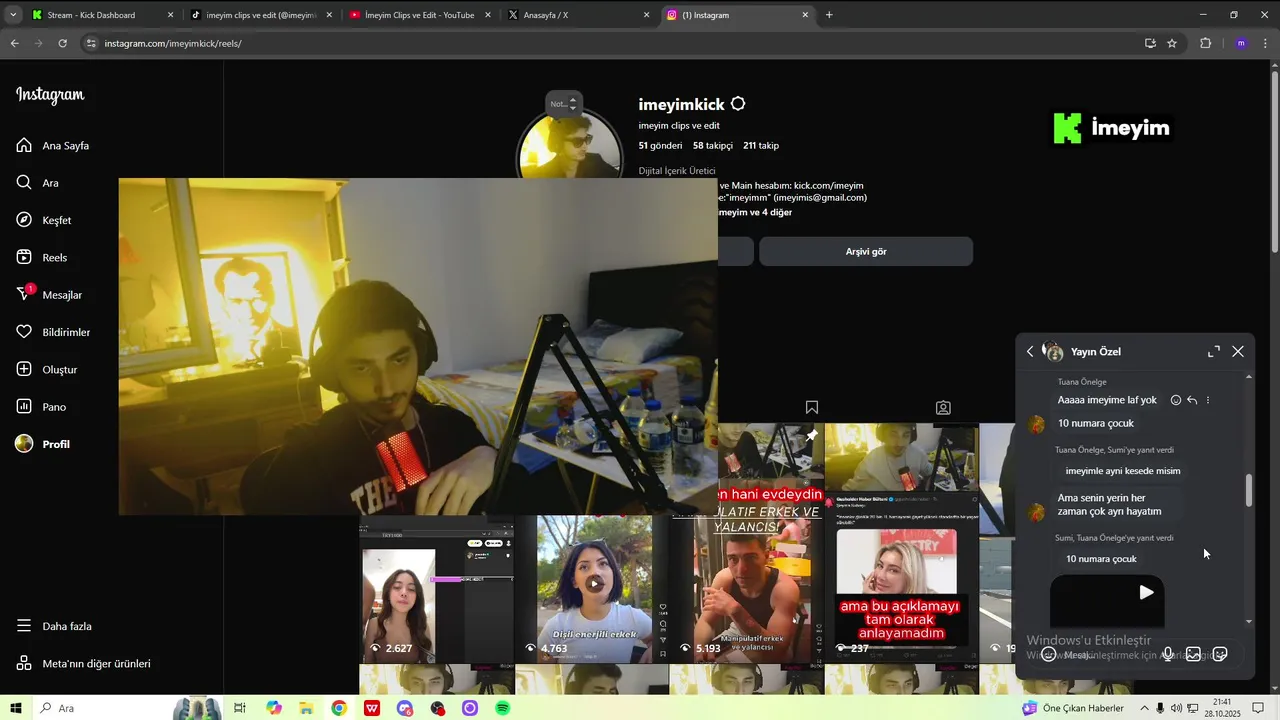
Task: Switch to İmeyim Clips ve Edit YouTube tab
Action: 419,15
